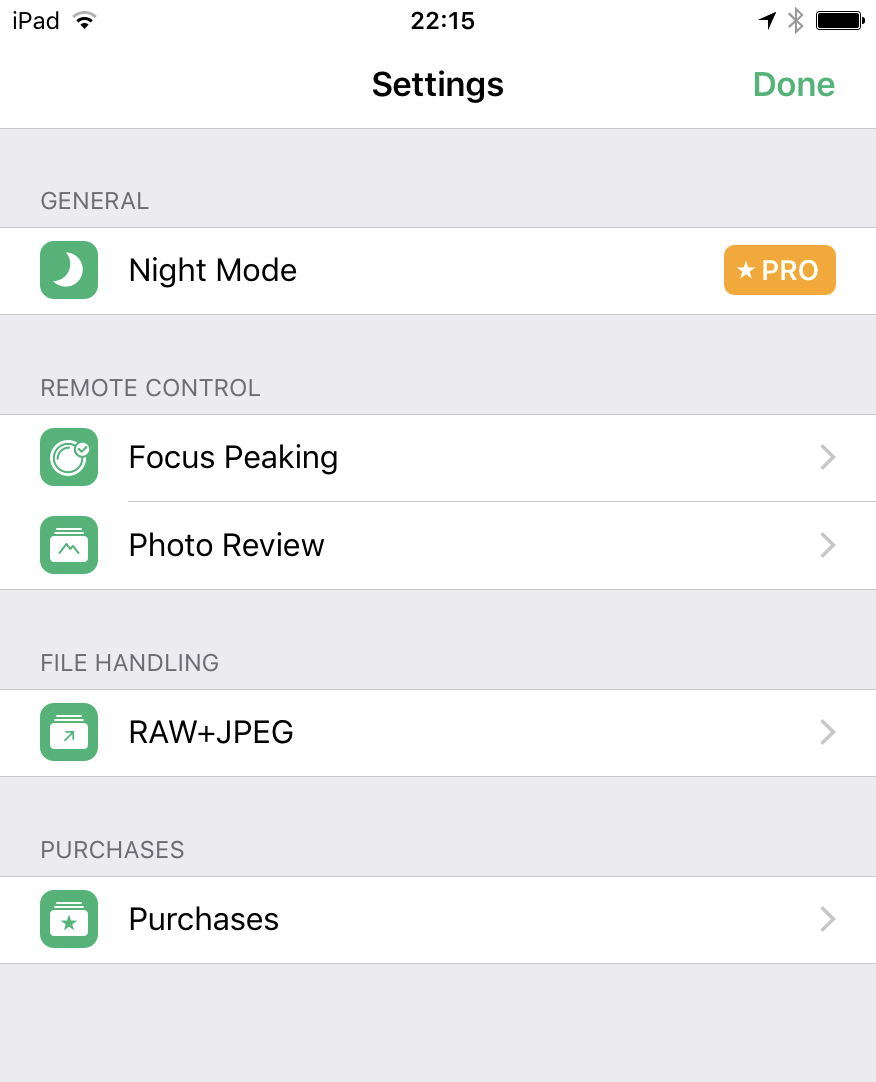Click the Purchases row chevron
The height and width of the screenshot is (1082, 876).
pyautogui.click(x=827, y=919)
